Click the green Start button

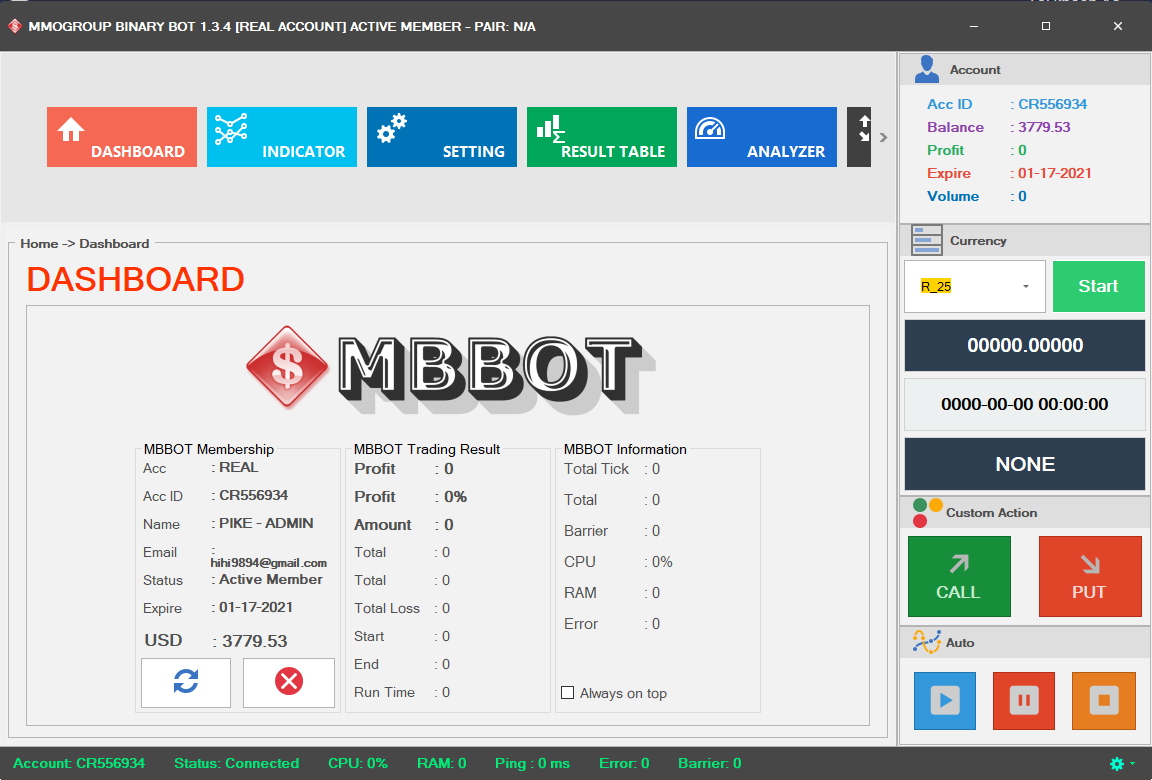pos(1098,286)
